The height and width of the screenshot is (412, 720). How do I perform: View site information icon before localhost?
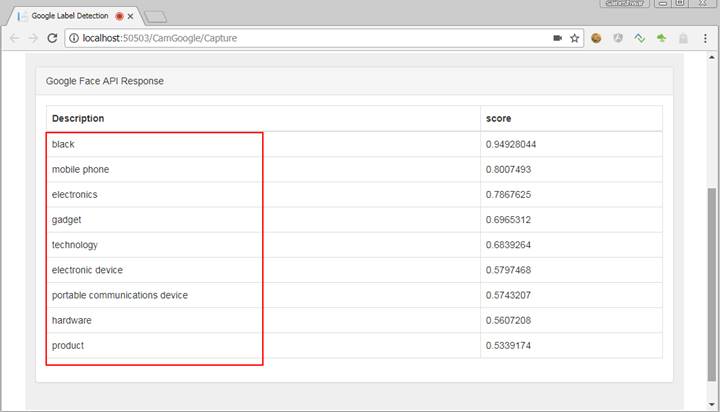pyautogui.click(x=73, y=38)
